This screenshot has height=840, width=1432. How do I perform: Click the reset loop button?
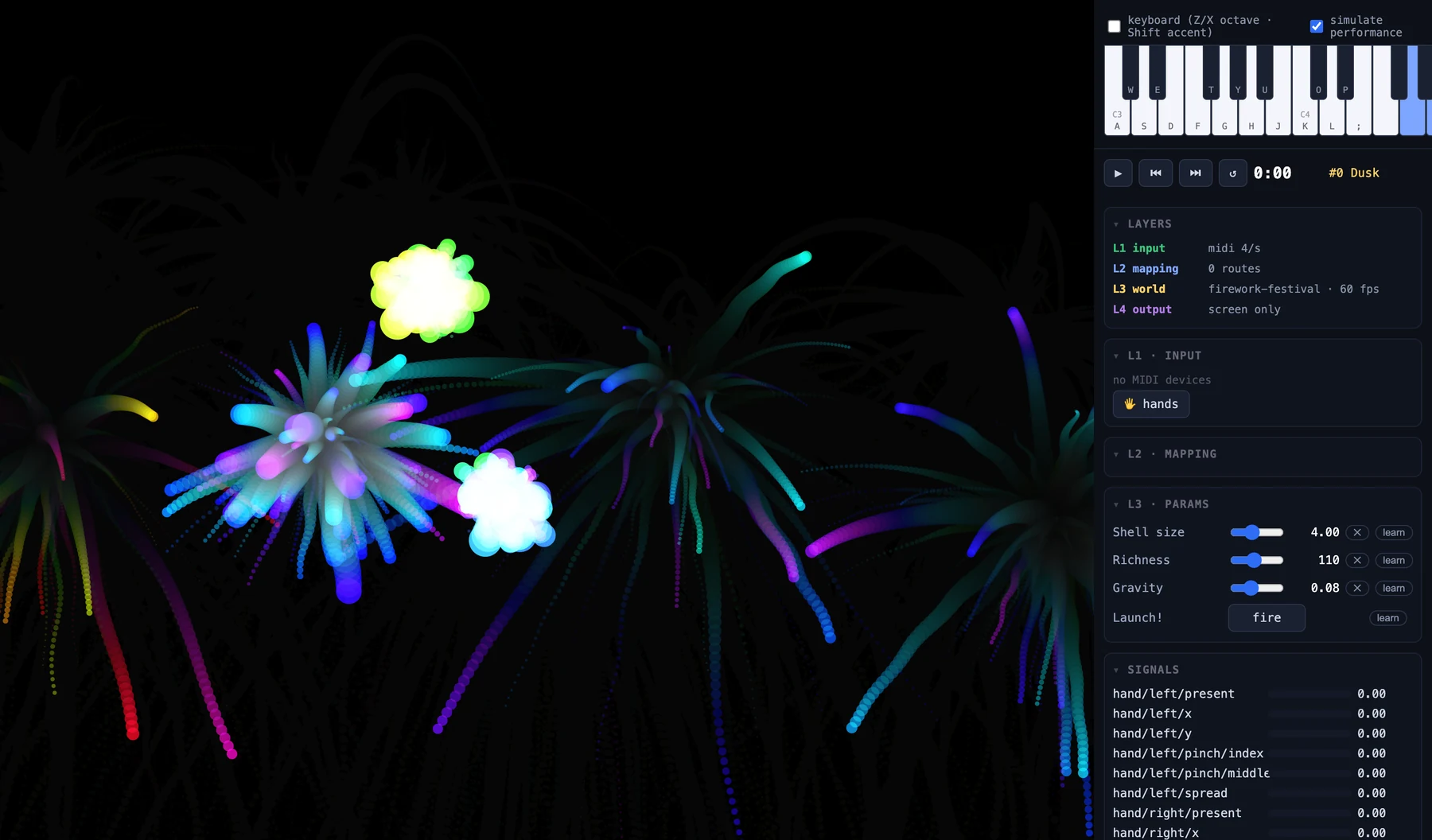(x=1232, y=173)
